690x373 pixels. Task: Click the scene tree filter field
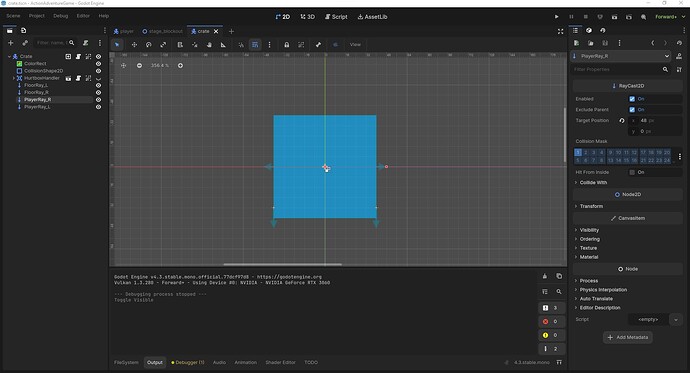click(55, 43)
